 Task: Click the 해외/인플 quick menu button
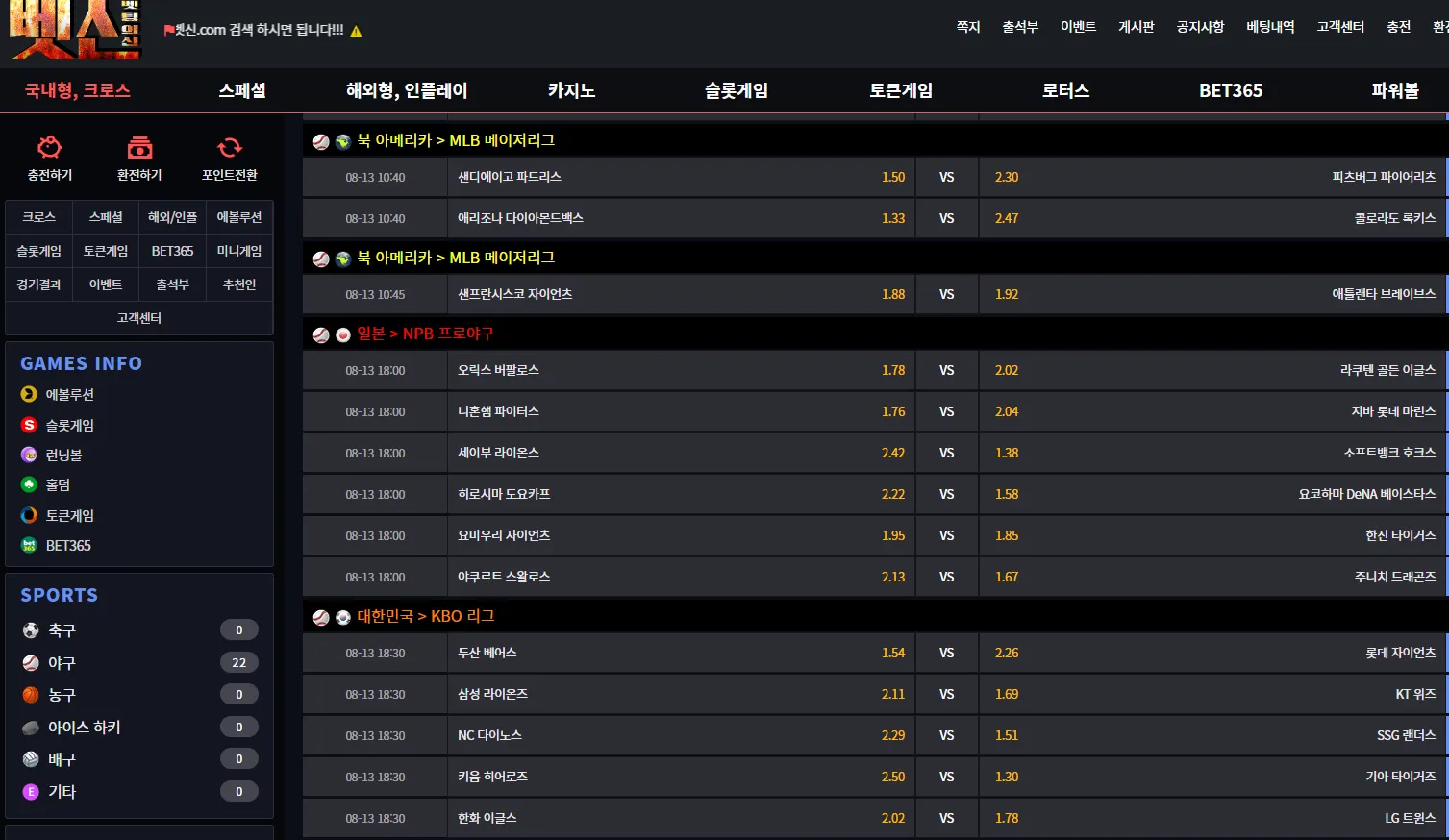click(173, 217)
